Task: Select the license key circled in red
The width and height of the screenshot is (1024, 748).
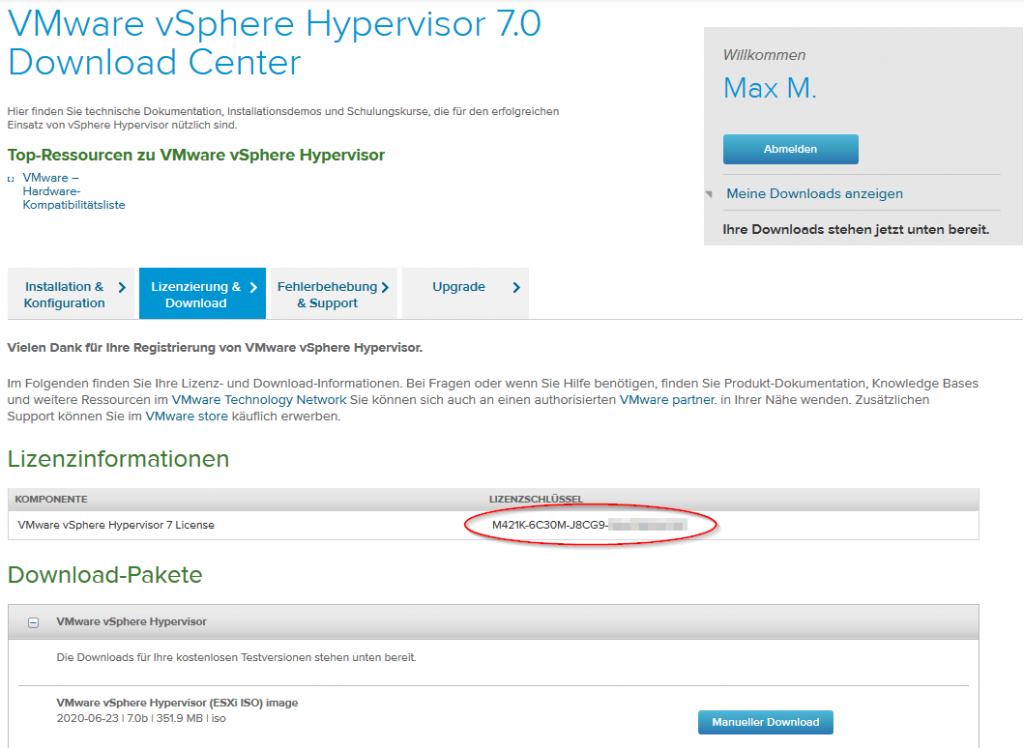Action: coord(589,524)
